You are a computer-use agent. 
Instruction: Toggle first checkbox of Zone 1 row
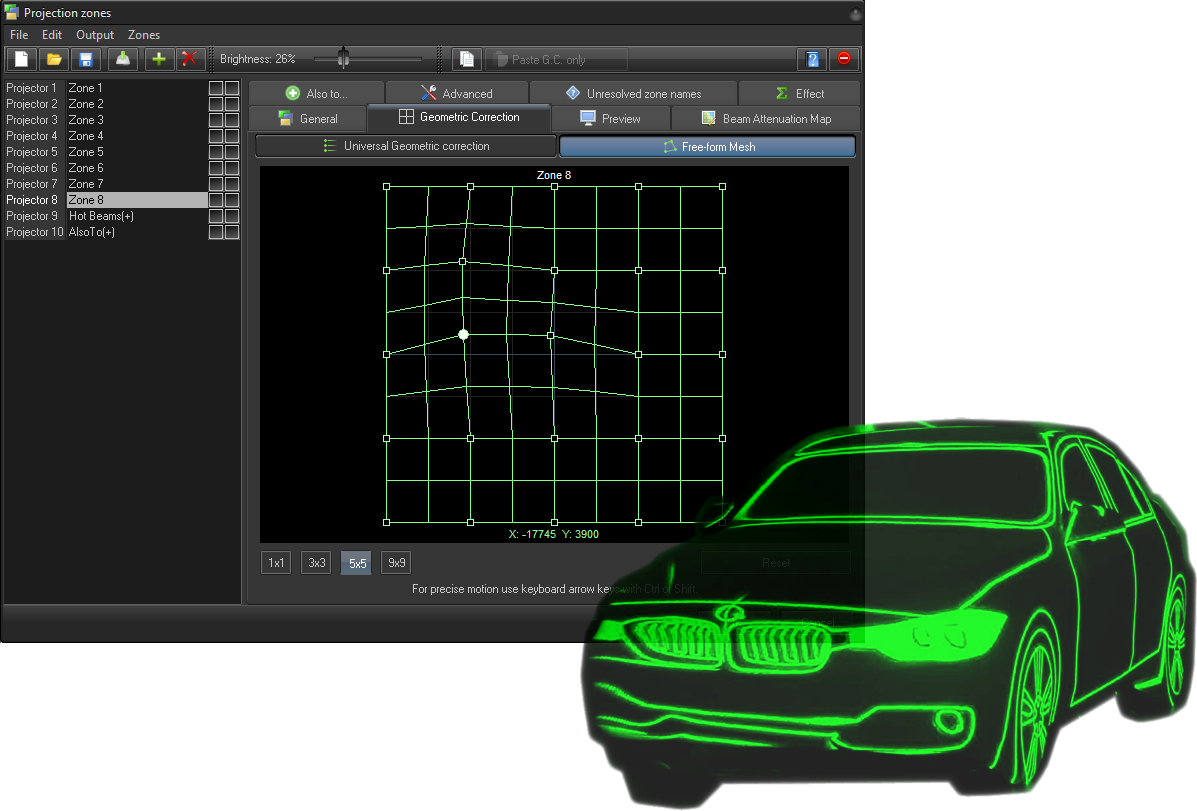216,88
